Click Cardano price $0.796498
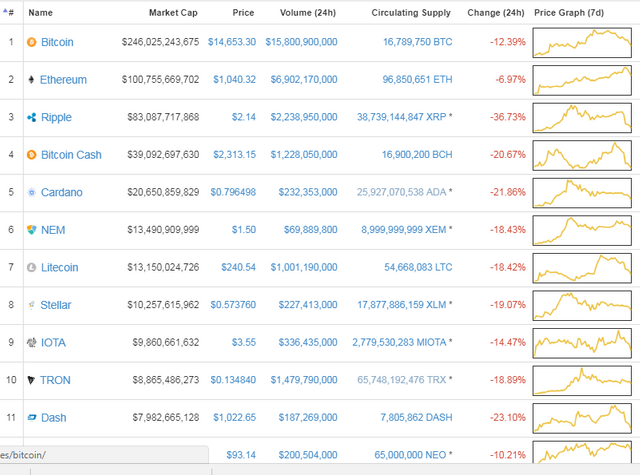640x475 pixels. pyautogui.click(x=233, y=192)
